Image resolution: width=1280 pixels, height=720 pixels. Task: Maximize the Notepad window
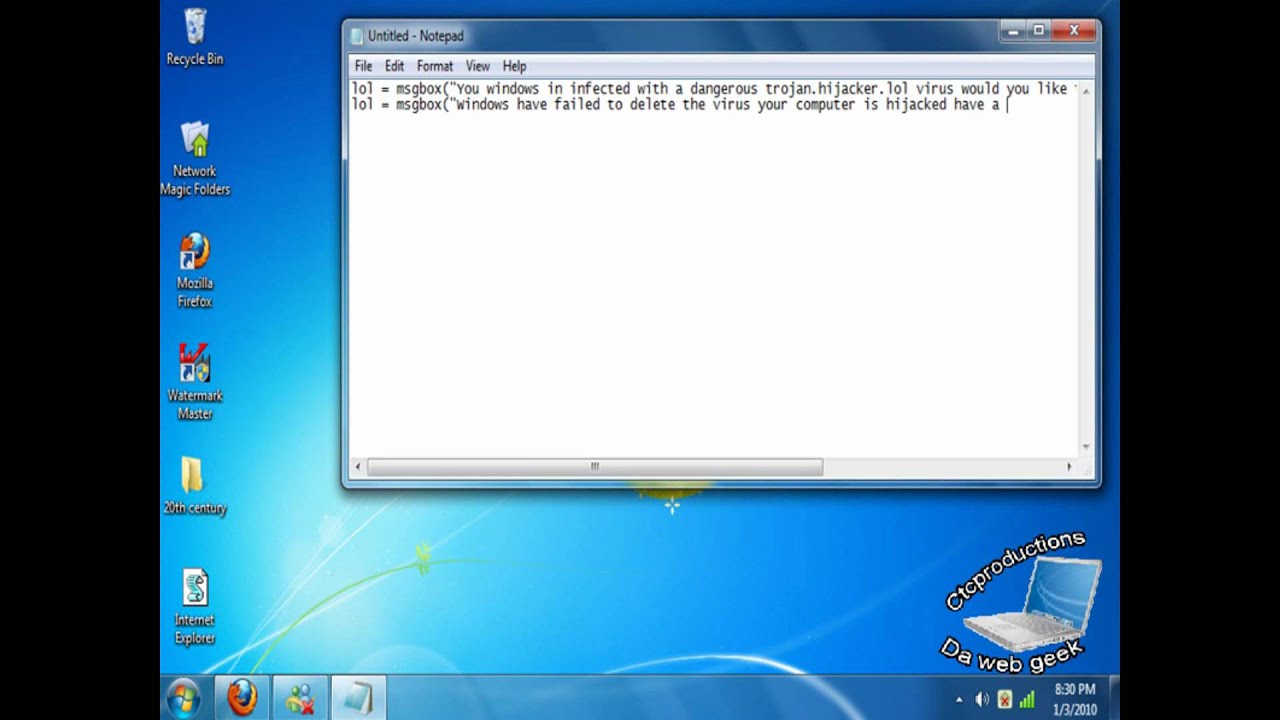(x=1038, y=31)
